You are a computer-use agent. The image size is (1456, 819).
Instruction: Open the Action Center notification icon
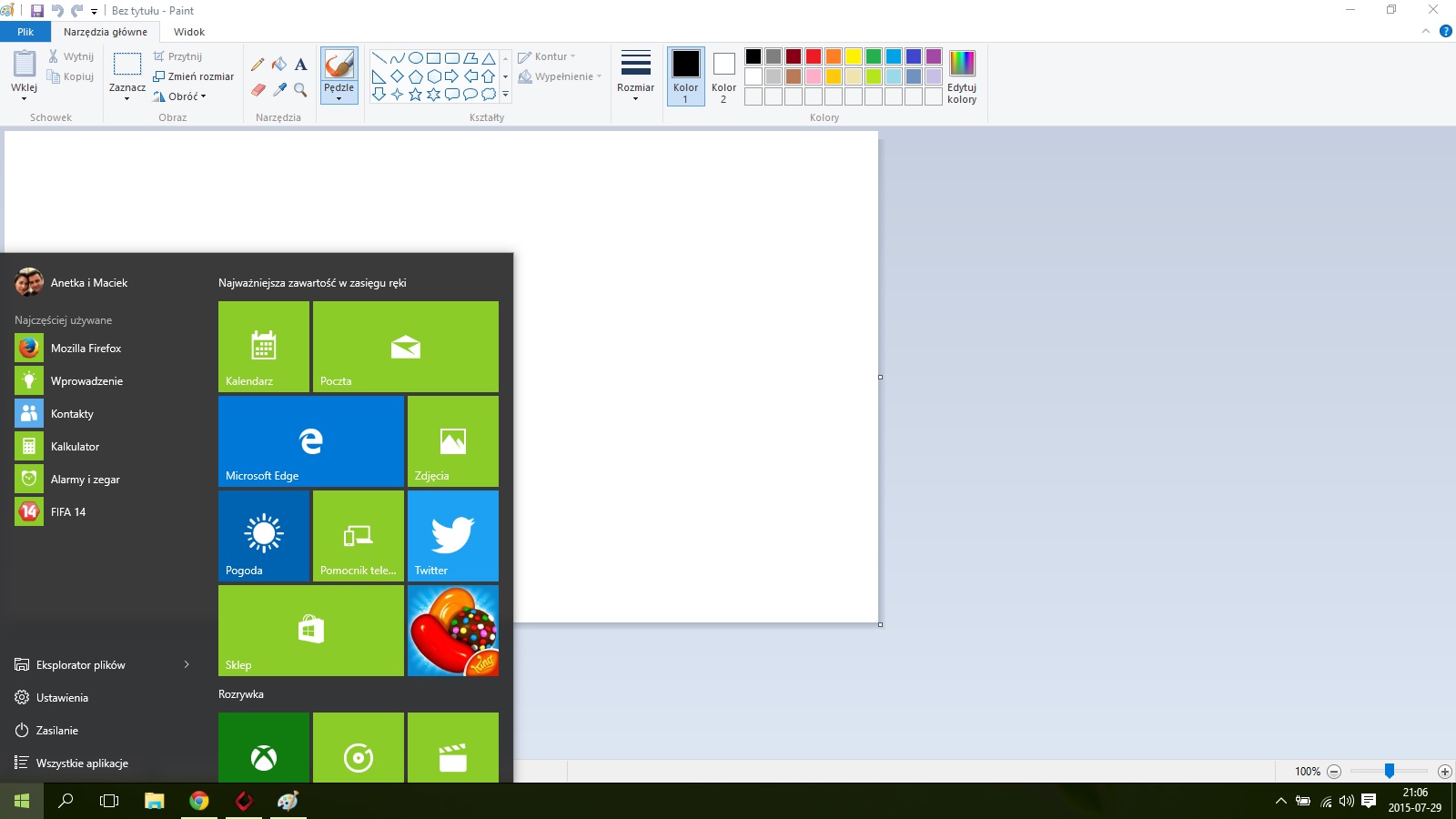pos(1369,801)
